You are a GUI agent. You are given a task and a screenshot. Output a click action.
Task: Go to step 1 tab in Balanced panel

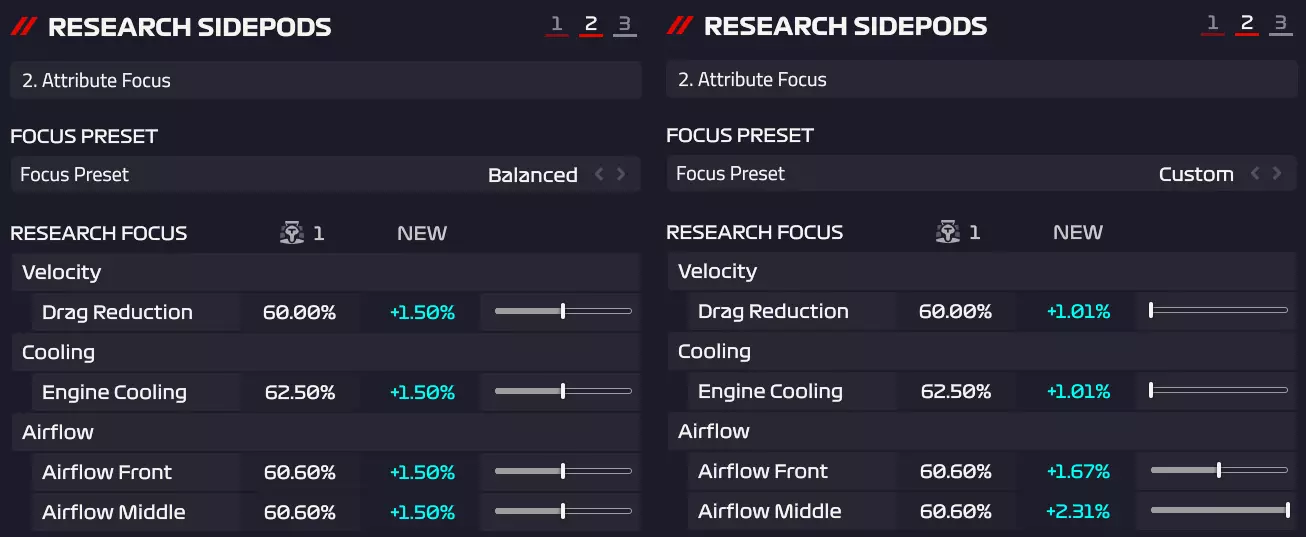556,24
